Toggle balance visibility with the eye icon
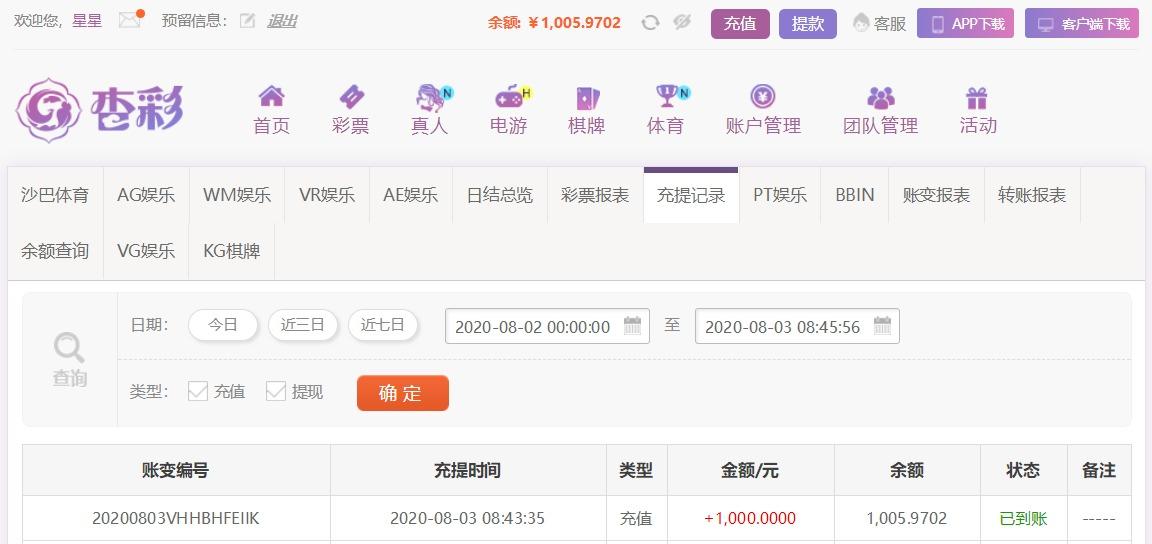 [683, 23]
